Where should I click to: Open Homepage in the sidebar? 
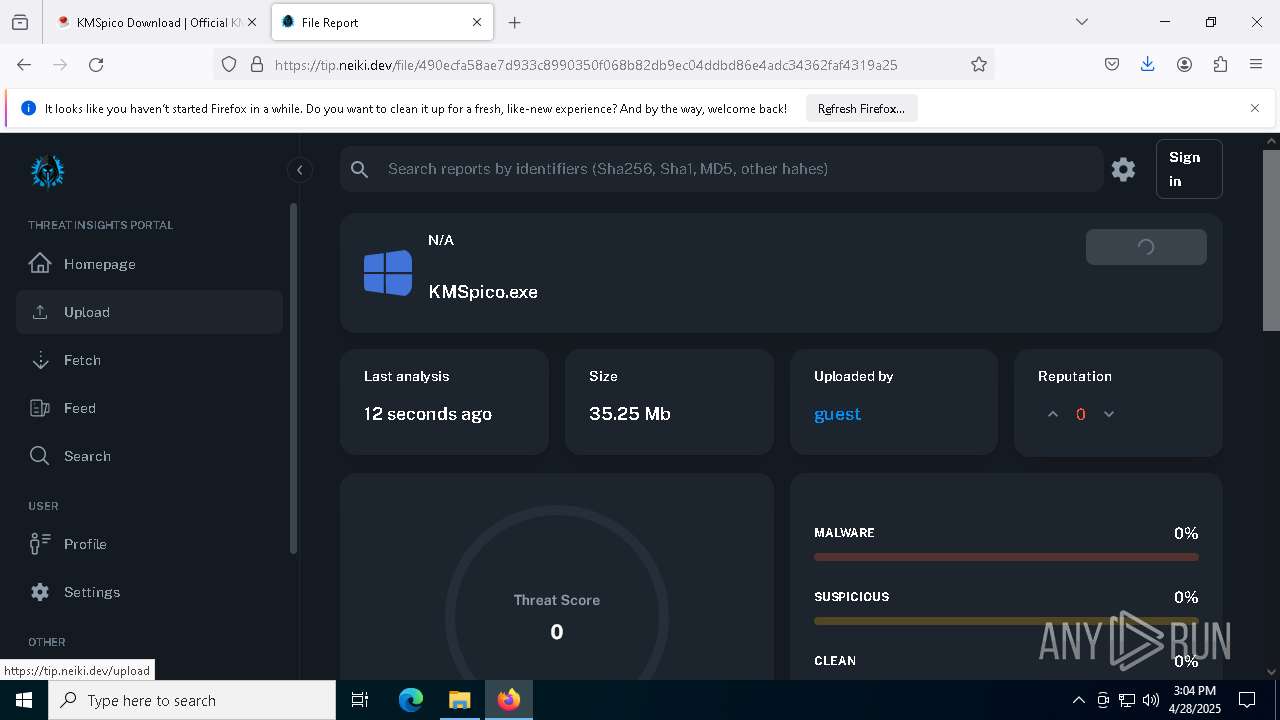(150, 264)
